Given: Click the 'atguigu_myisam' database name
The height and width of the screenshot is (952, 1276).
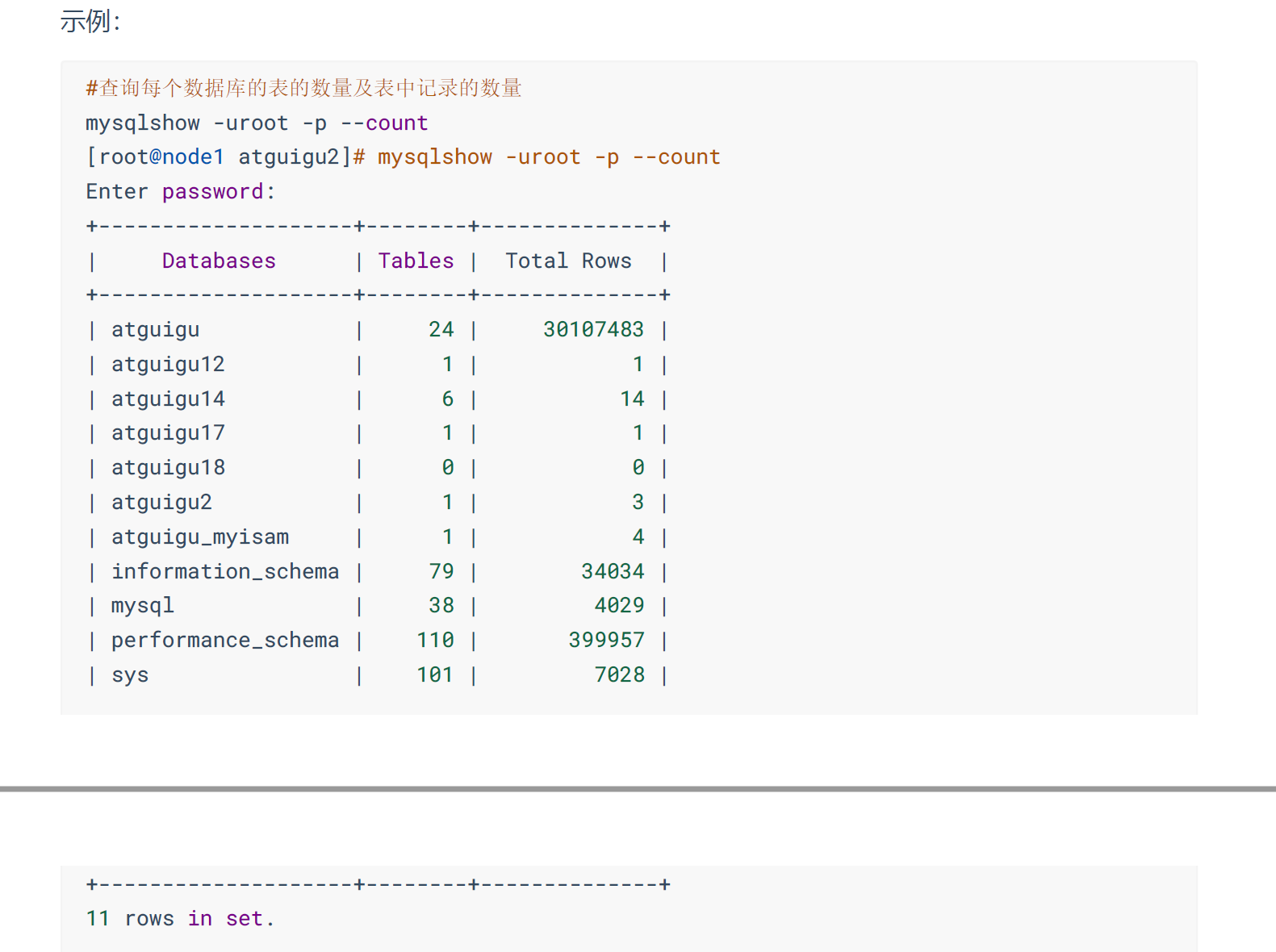Looking at the screenshot, I should pos(200,537).
